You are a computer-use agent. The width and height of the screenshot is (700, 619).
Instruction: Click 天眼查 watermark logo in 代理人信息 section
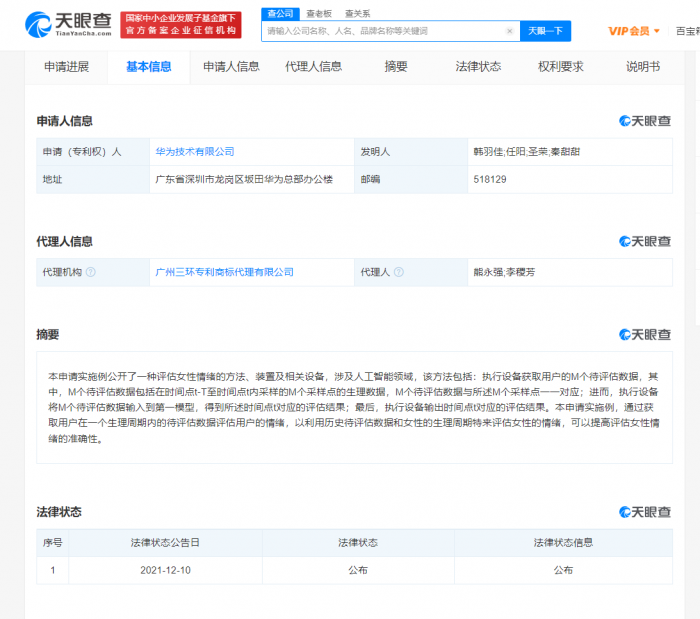(x=645, y=242)
